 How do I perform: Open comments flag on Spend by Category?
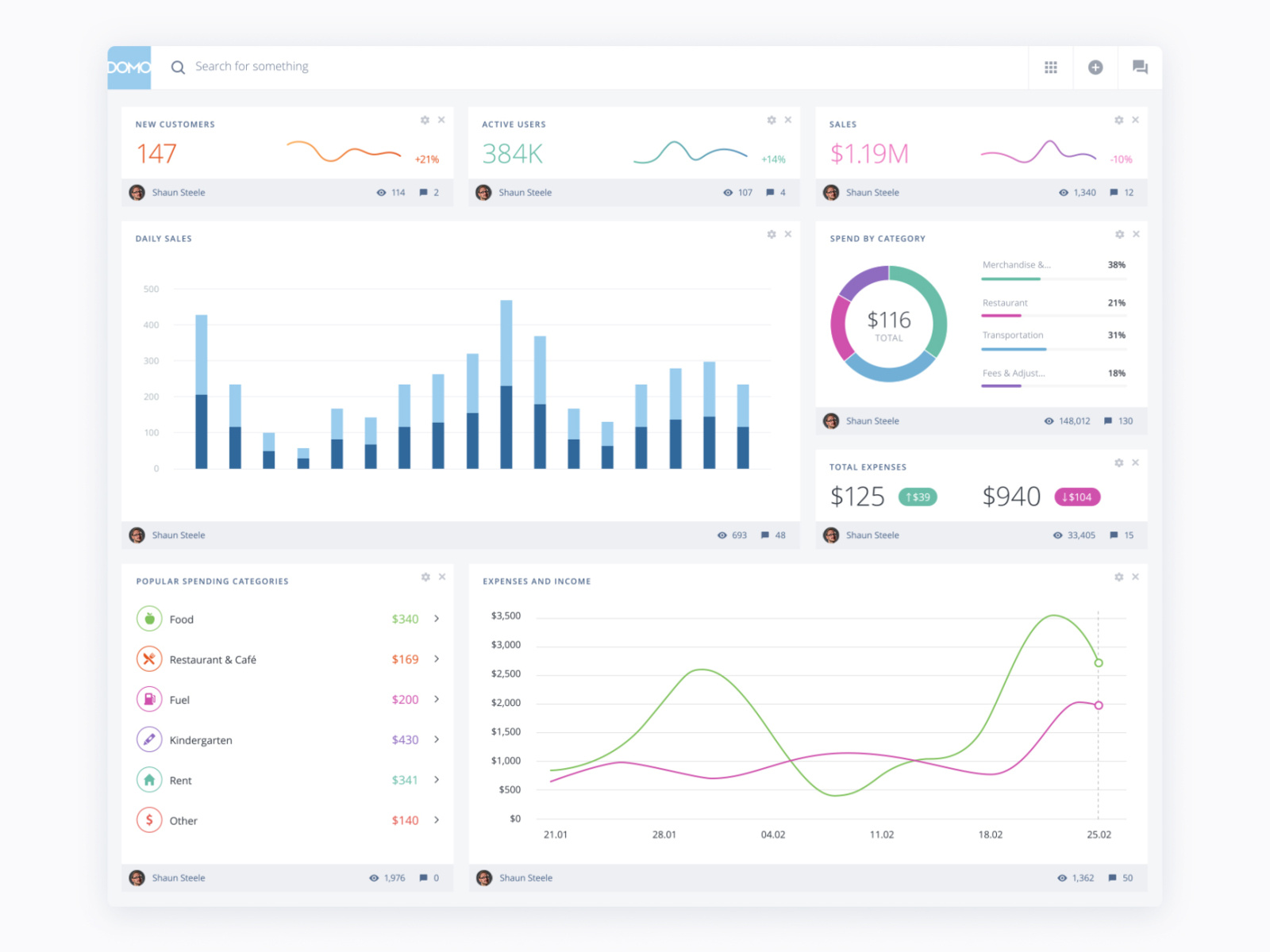click(1108, 421)
